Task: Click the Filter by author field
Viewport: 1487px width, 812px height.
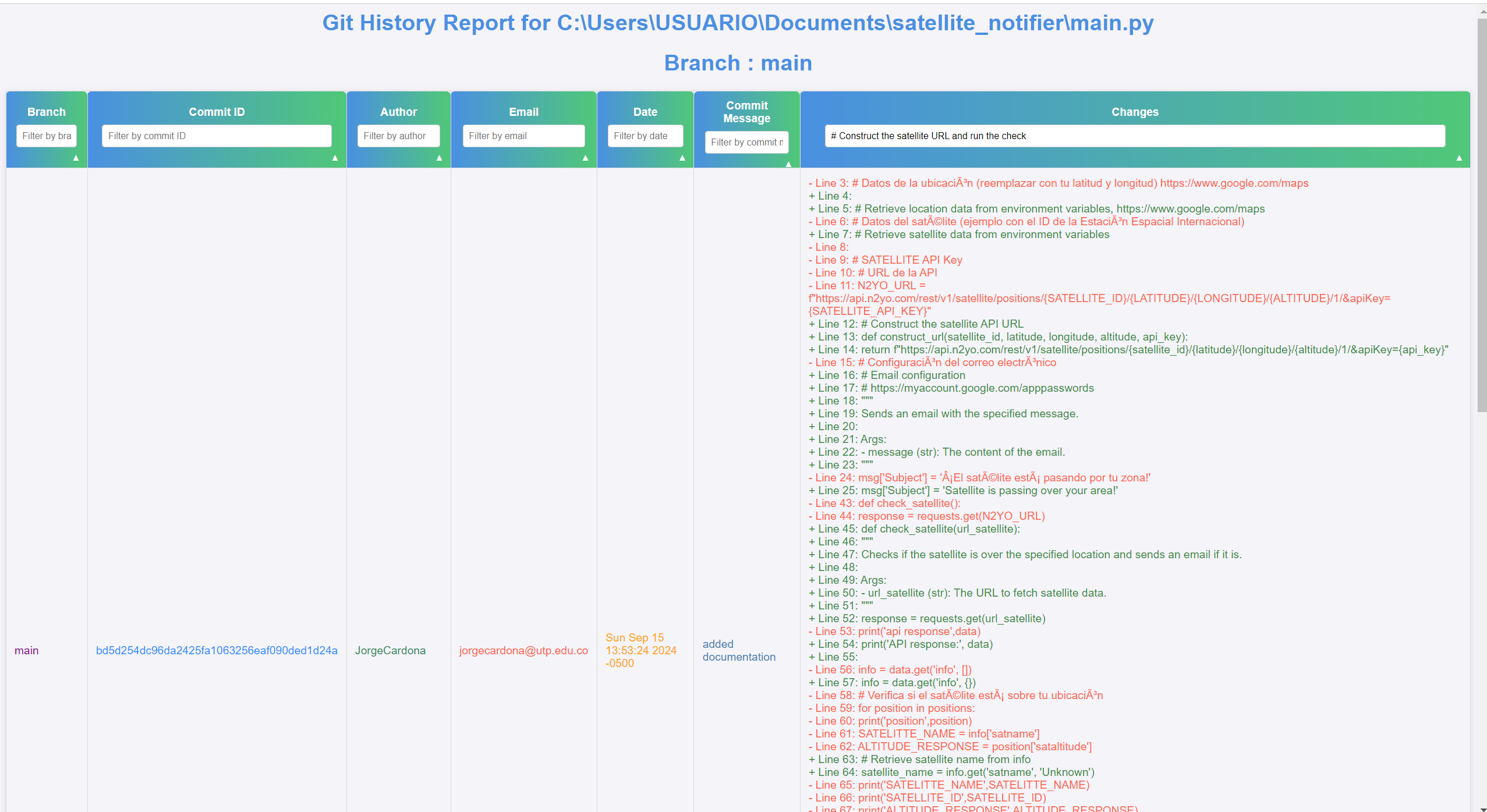Action: [398, 135]
